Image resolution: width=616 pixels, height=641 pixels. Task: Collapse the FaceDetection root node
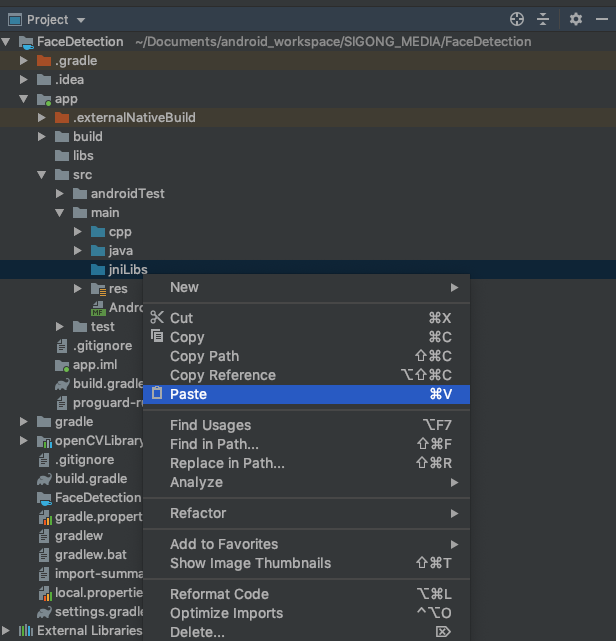[x=6, y=41]
